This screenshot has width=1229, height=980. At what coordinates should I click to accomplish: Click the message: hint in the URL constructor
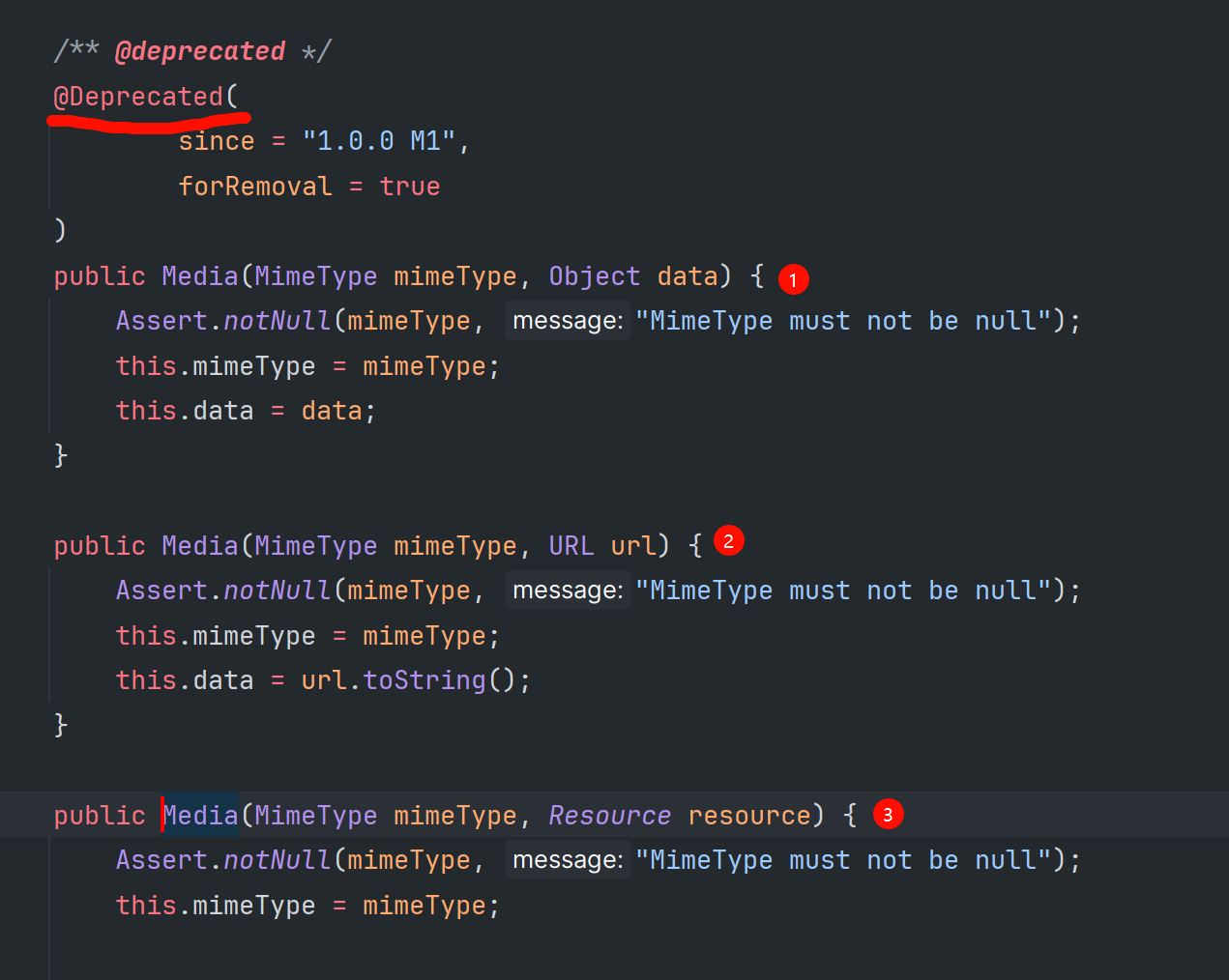click(x=568, y=591)
